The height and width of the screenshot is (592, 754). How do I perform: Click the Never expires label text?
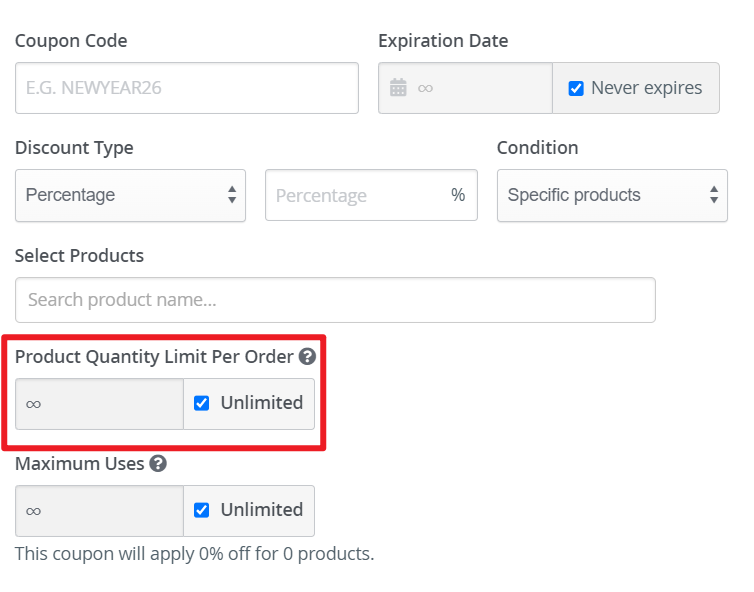tap(646, 88)
